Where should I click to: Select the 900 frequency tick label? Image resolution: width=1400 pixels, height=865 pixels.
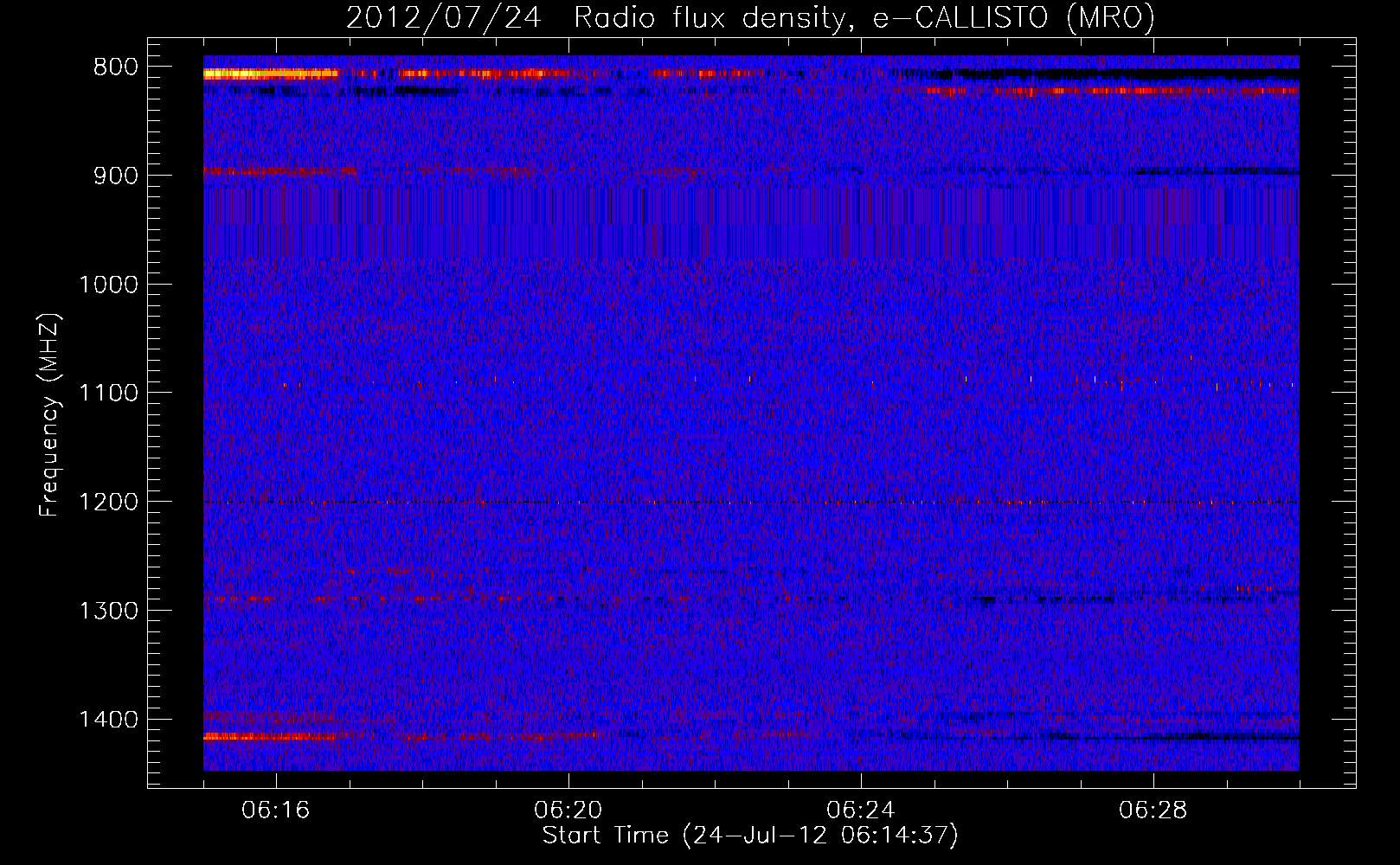(x=115, y=176)
